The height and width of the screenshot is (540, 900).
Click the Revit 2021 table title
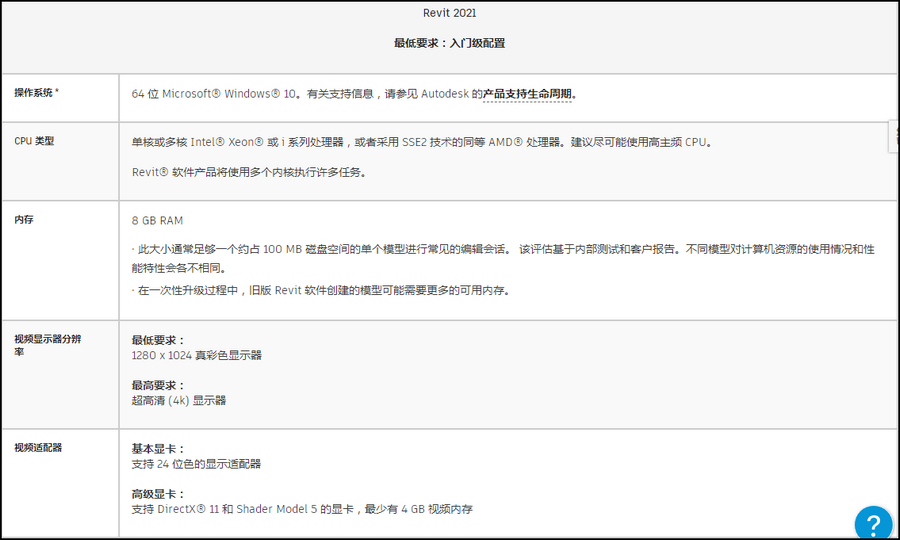[x=449, y=13]
